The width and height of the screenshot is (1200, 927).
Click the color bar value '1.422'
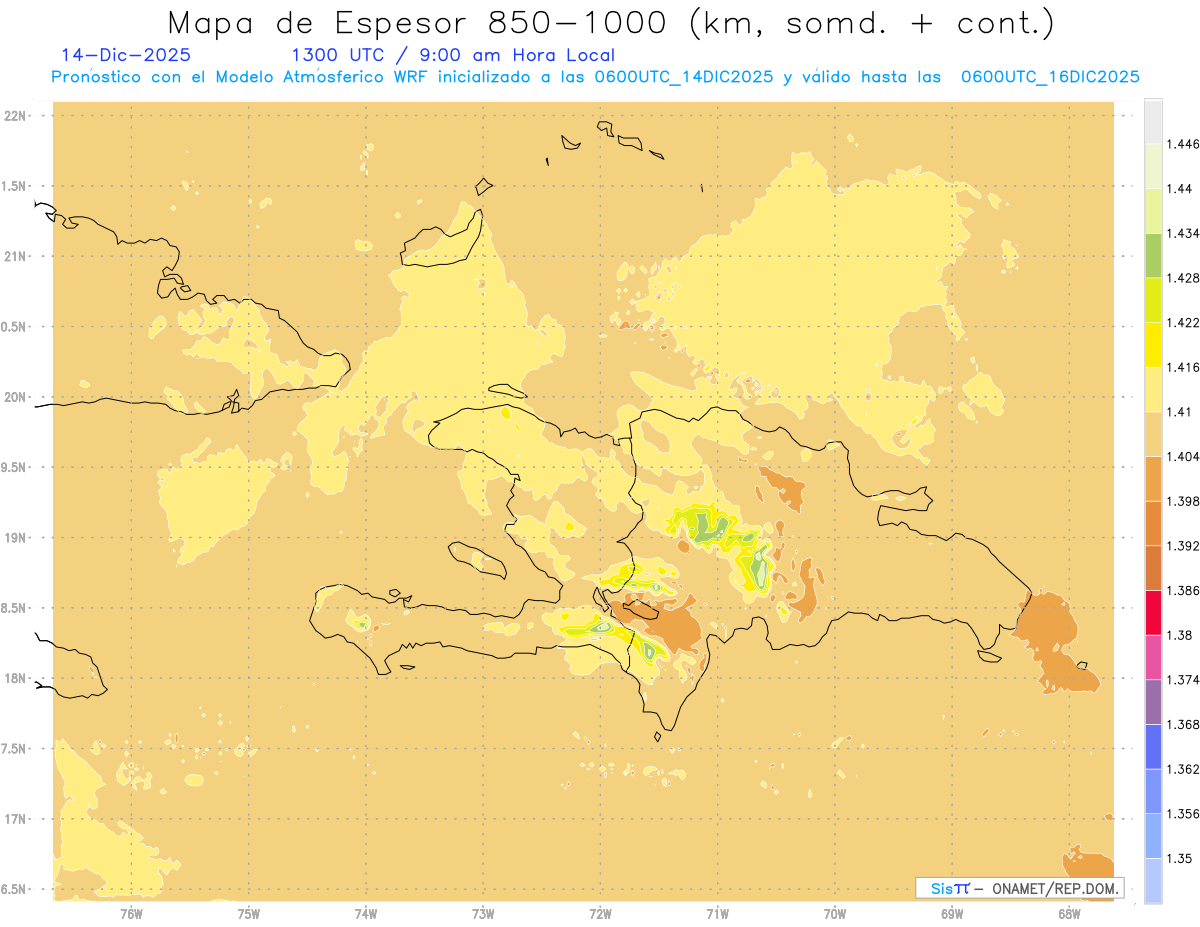point(1183,322)
